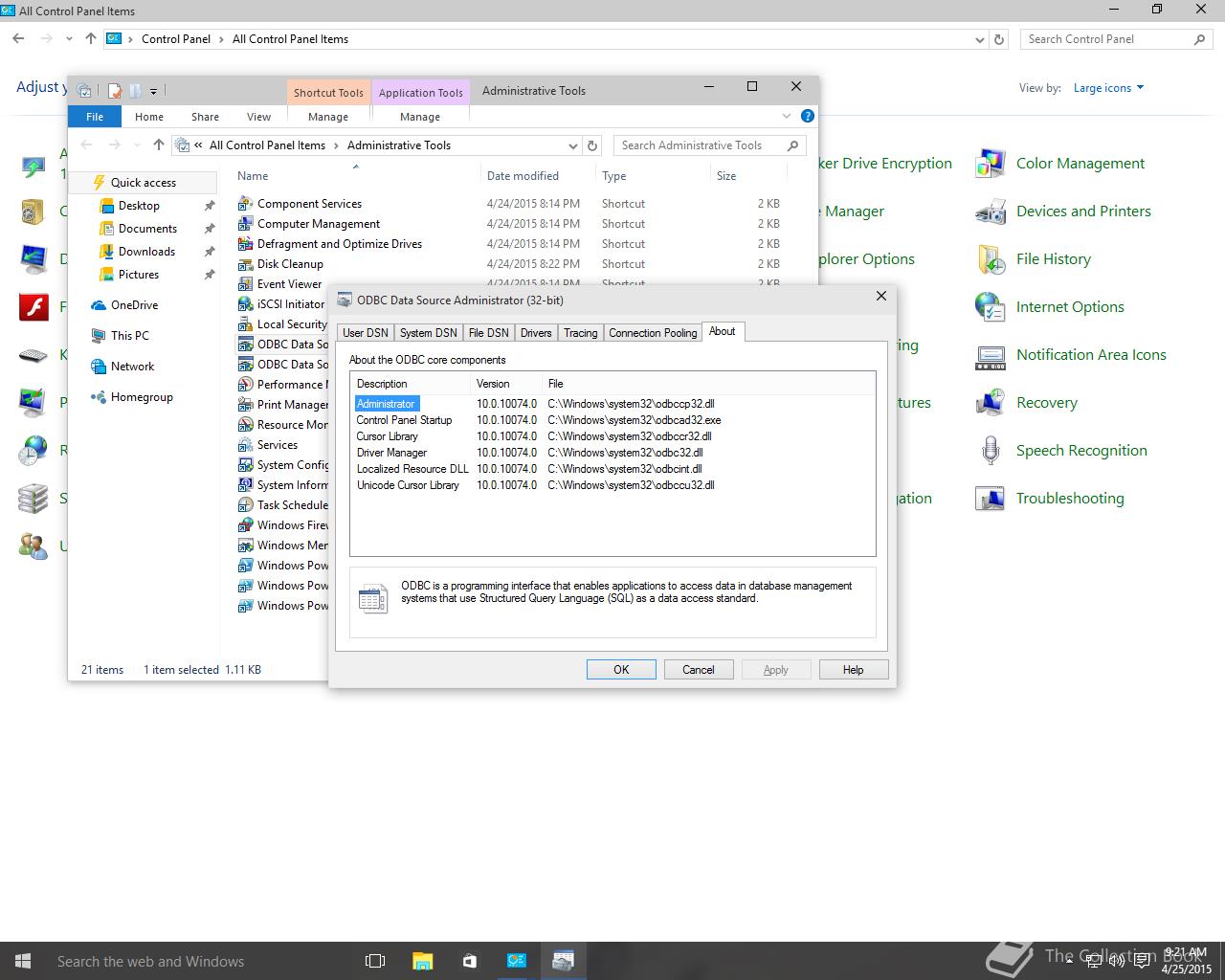The width and height of the screenshot is (1225, 980).
Task: Switch to the File DSN tab
Action: 488,333
